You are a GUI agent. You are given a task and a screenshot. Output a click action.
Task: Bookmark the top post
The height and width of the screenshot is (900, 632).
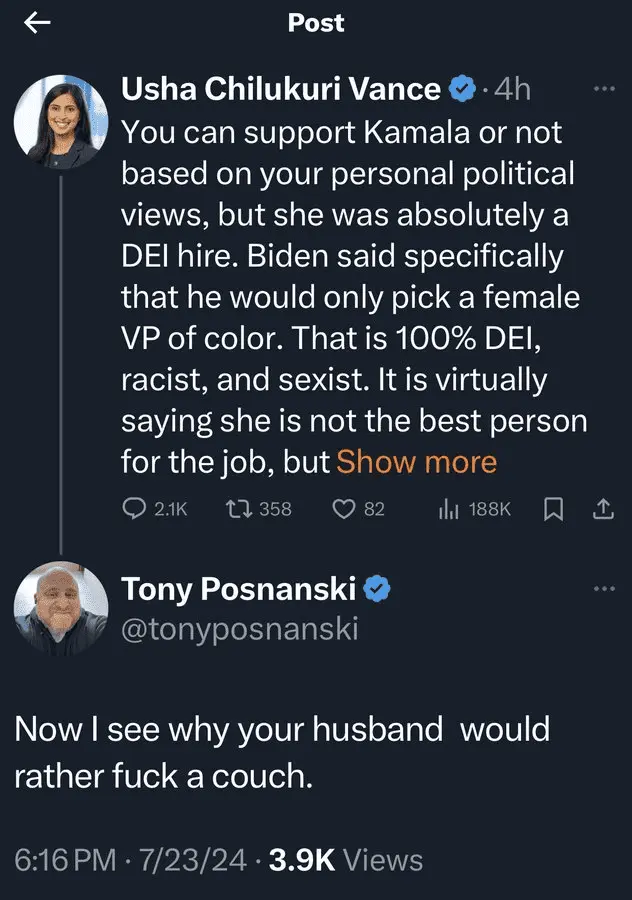pos(551,509)
